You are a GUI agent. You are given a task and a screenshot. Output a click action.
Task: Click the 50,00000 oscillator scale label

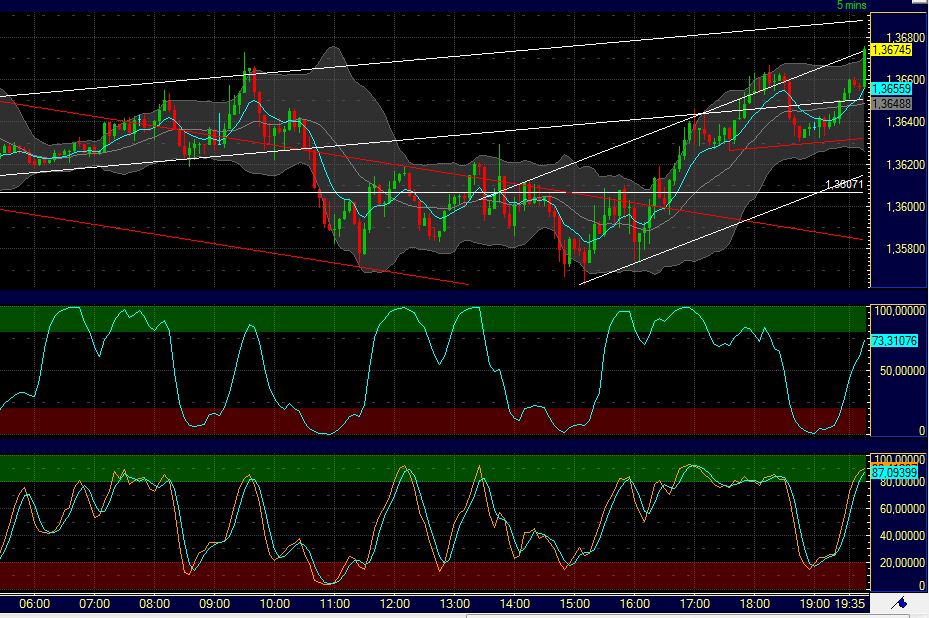(x=902, y=371)
